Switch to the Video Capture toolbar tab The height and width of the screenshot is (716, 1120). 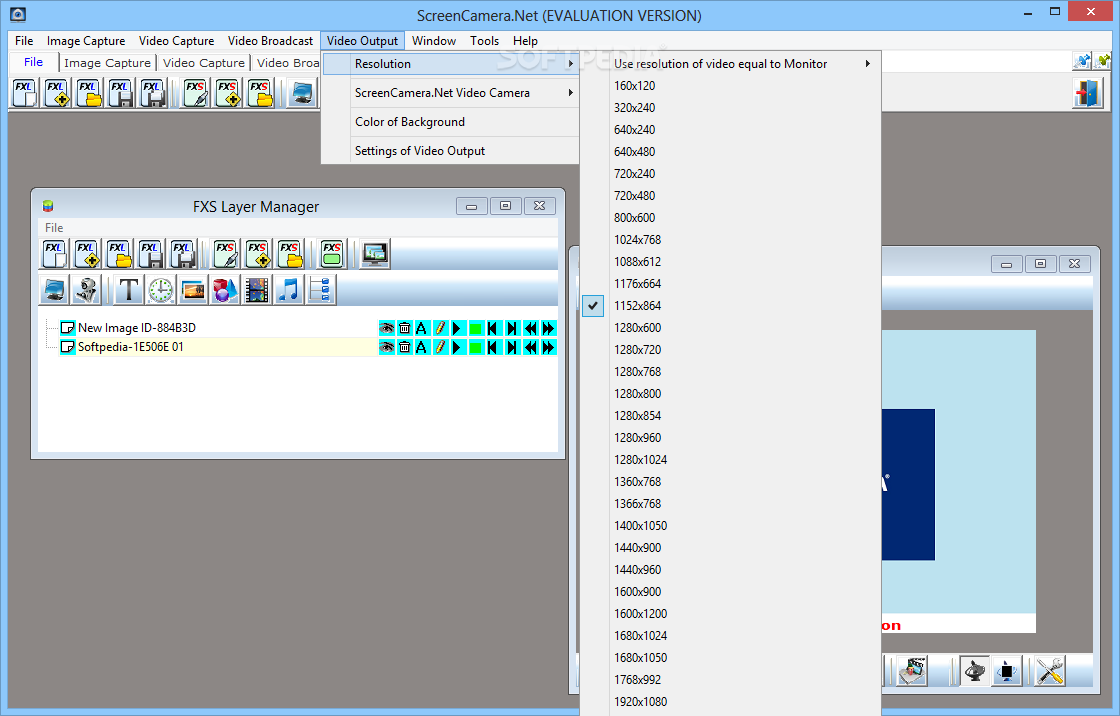(204, 63)
